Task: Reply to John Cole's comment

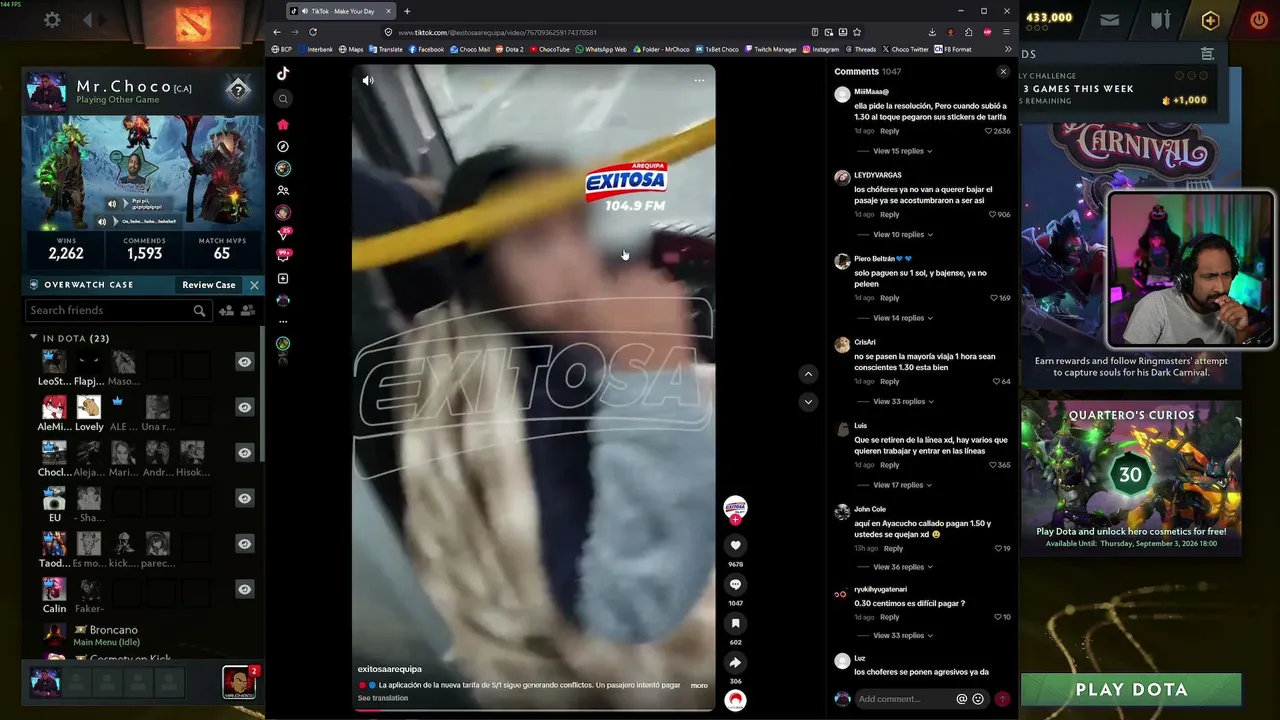Action: tap(893, 548)
